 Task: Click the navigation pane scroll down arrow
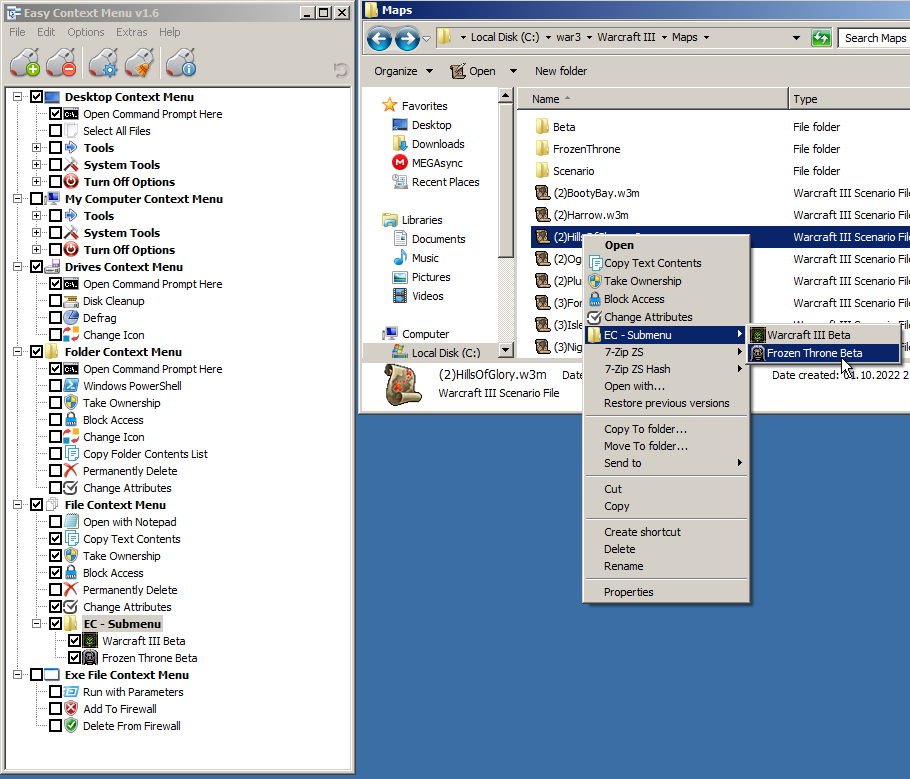point(505,349)
